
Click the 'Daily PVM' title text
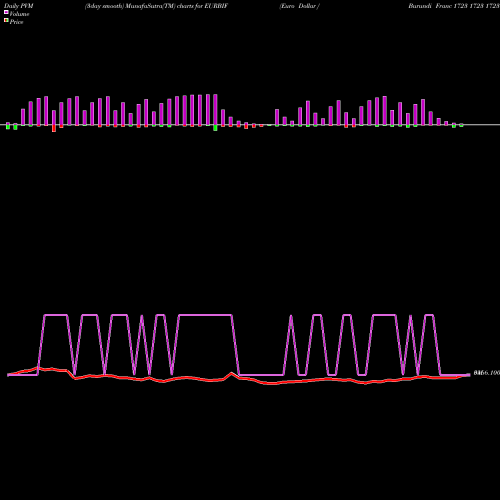(19, 6)
